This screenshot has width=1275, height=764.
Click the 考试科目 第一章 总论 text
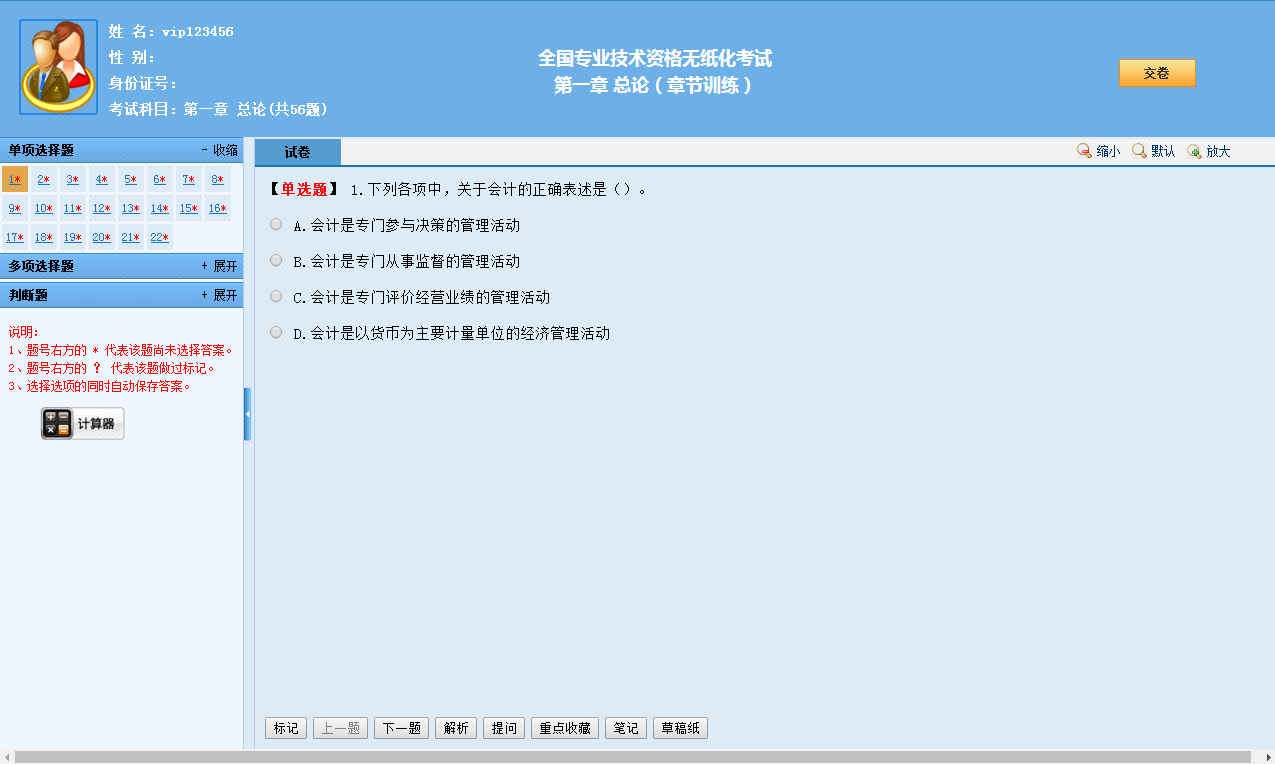pyautogui.click(x=219, y=109)
